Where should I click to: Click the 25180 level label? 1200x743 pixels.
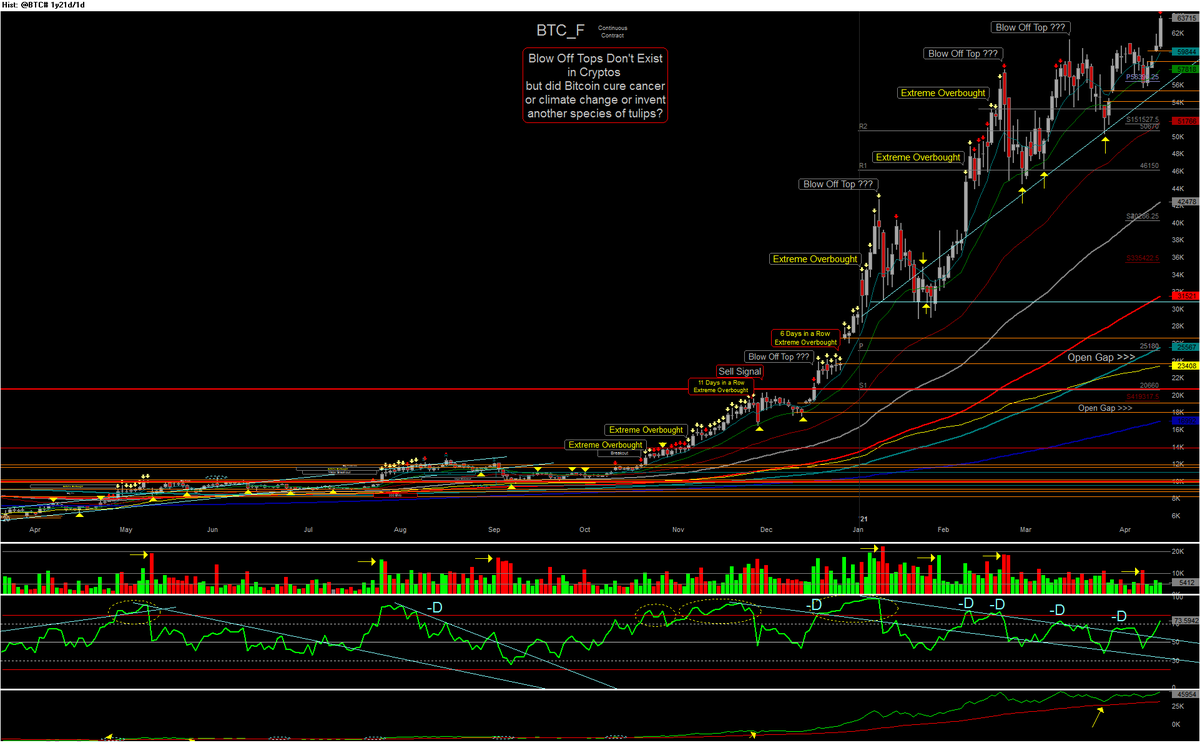(x=1147, y=346)
